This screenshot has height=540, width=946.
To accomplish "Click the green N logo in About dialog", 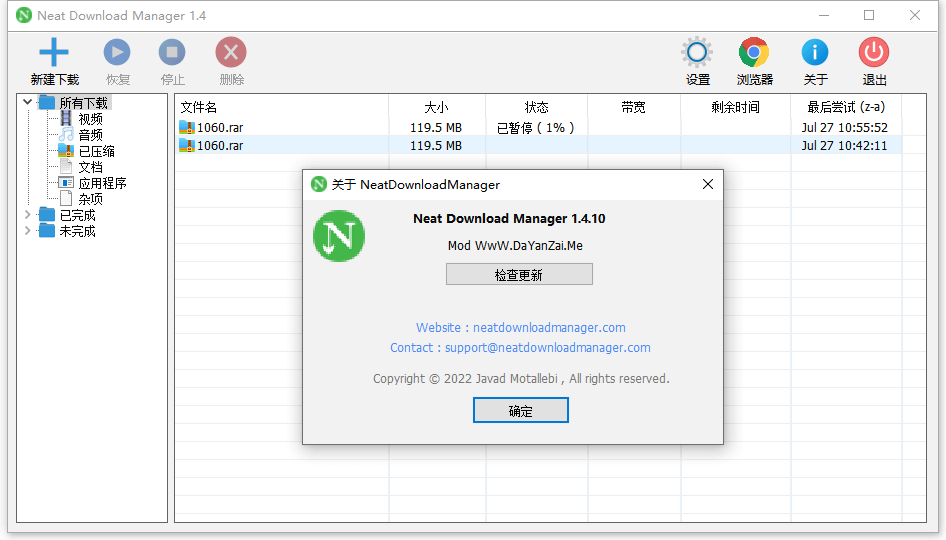I will [x=338, y=236].
